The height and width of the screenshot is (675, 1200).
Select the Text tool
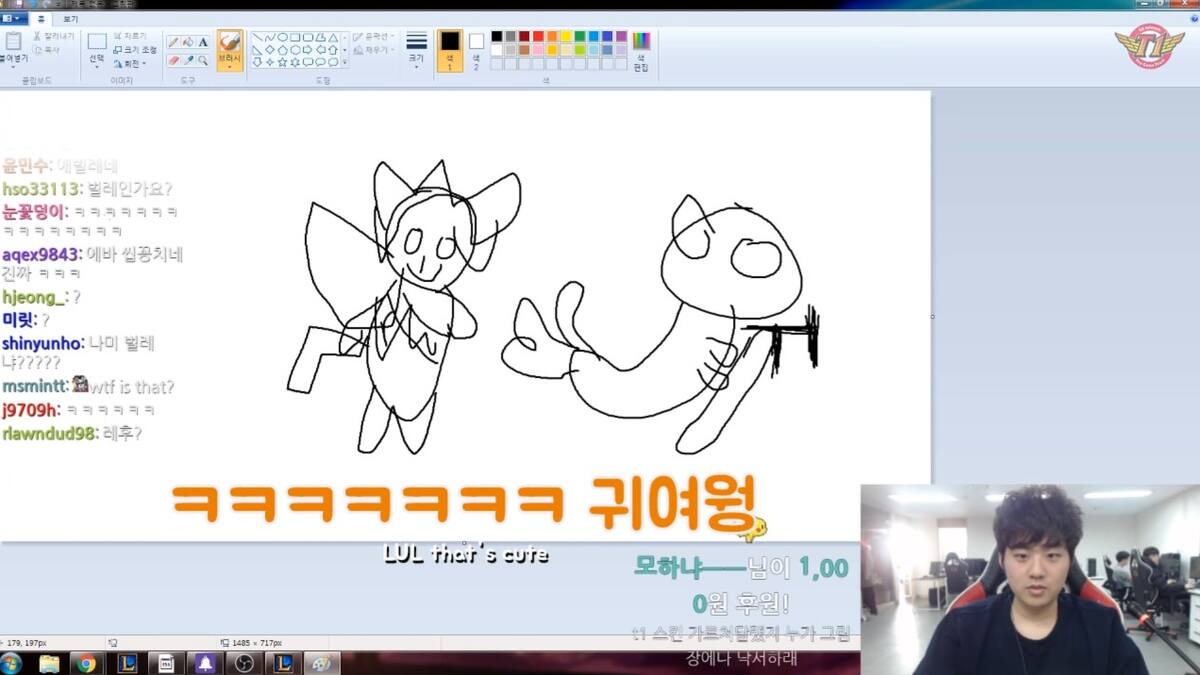pos(203,42)
